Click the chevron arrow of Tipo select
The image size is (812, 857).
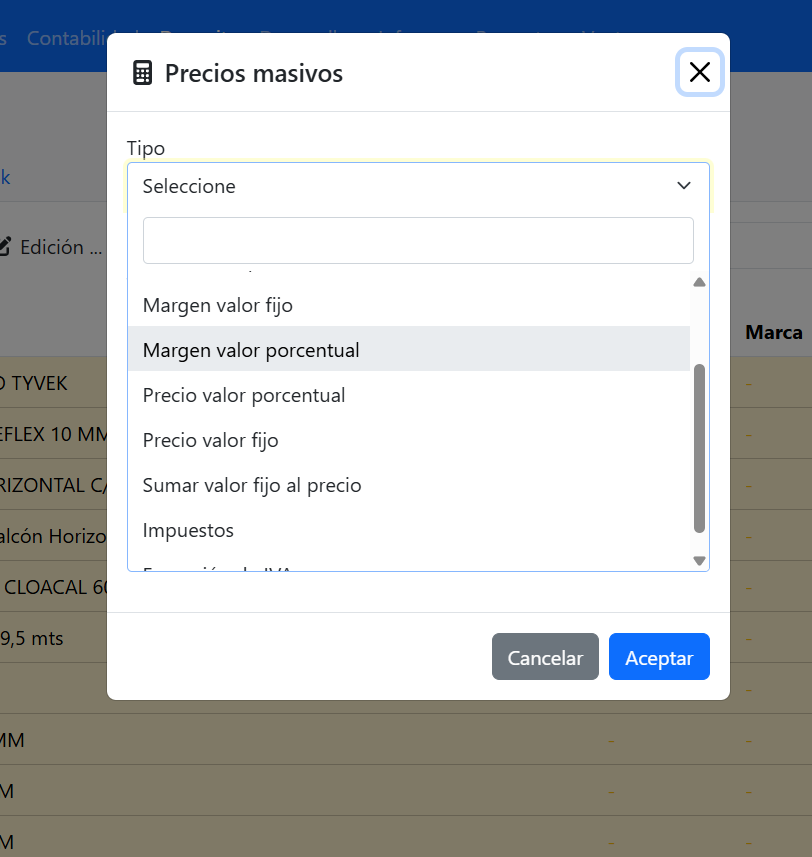684,186
